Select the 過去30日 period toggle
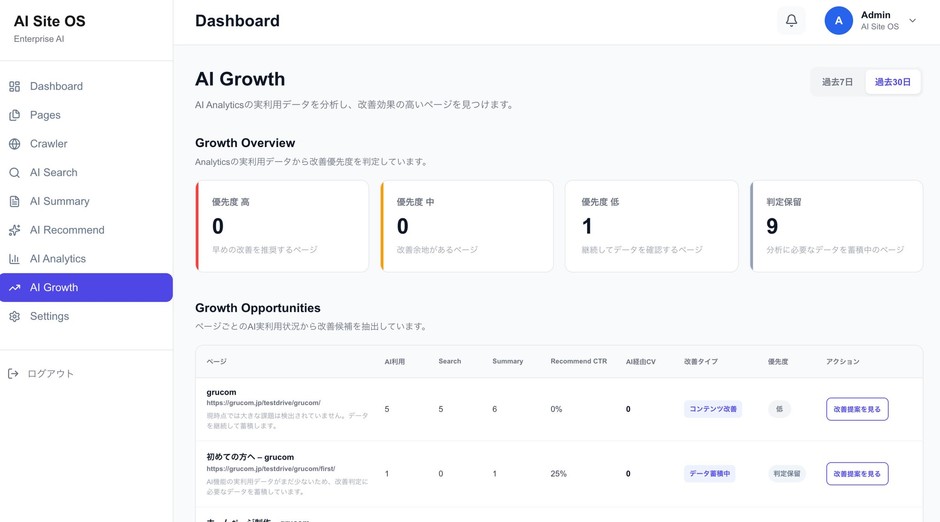Image resolution: width=940 pixels, height=522 pixels. point(893,82)
